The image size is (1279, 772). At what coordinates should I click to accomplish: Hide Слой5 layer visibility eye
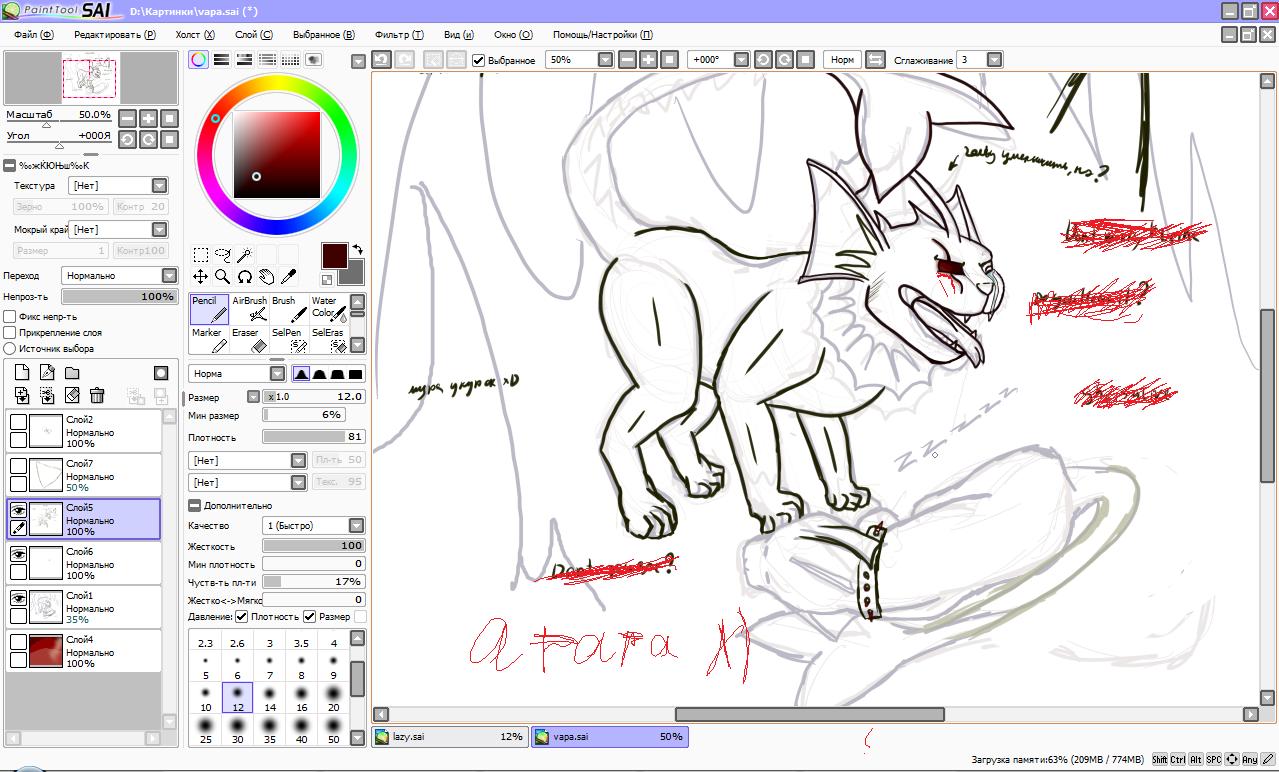(x=18, y=509)
